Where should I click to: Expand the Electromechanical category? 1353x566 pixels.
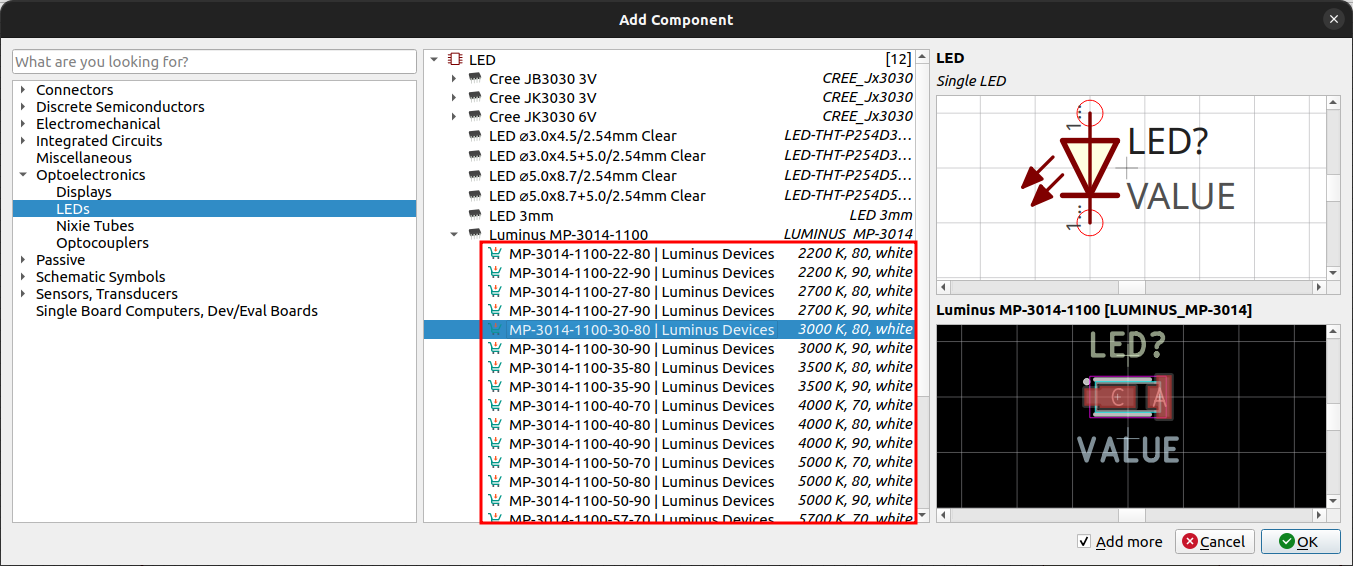[x=23, y=124]
